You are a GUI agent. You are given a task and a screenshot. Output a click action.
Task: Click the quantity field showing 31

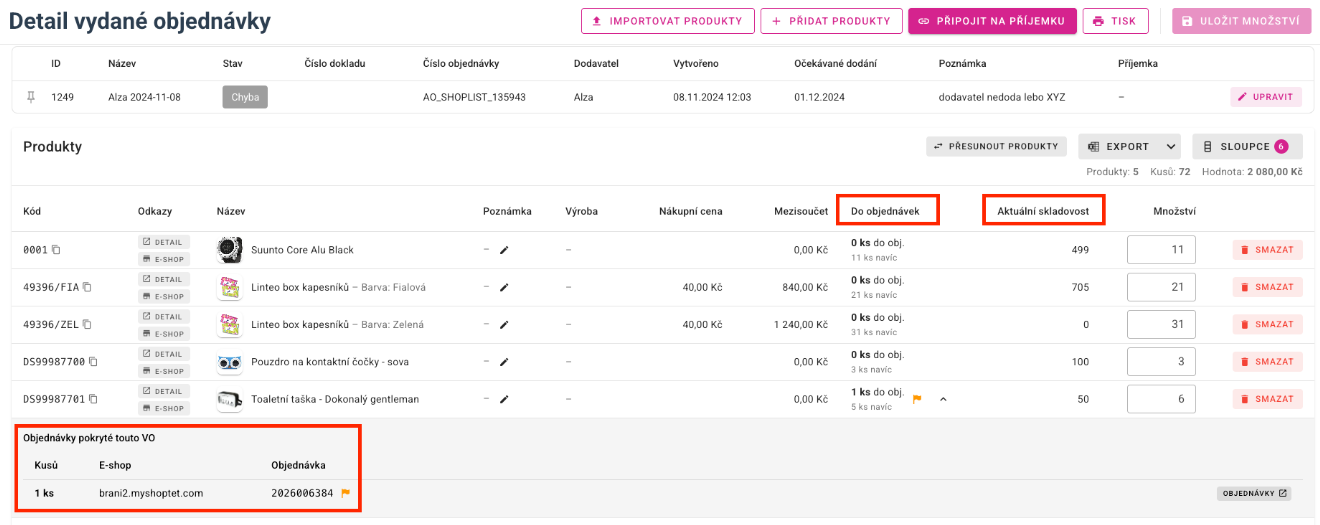(x=1161, y=324)
